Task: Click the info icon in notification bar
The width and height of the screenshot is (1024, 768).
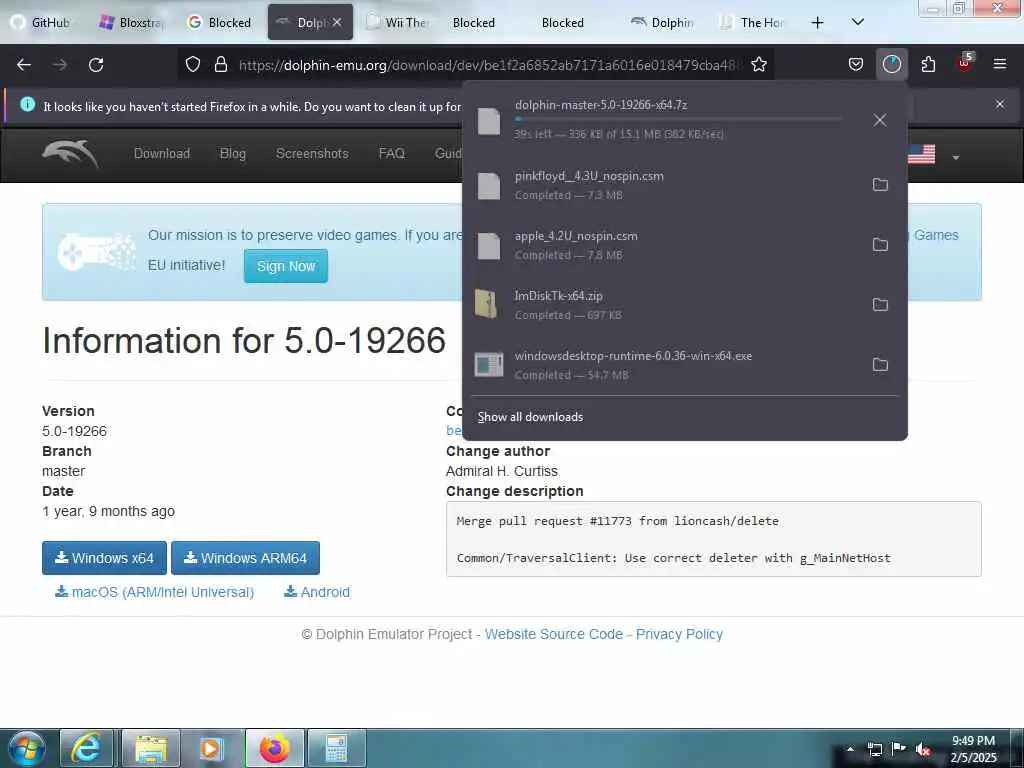Action: pos(27,104)
